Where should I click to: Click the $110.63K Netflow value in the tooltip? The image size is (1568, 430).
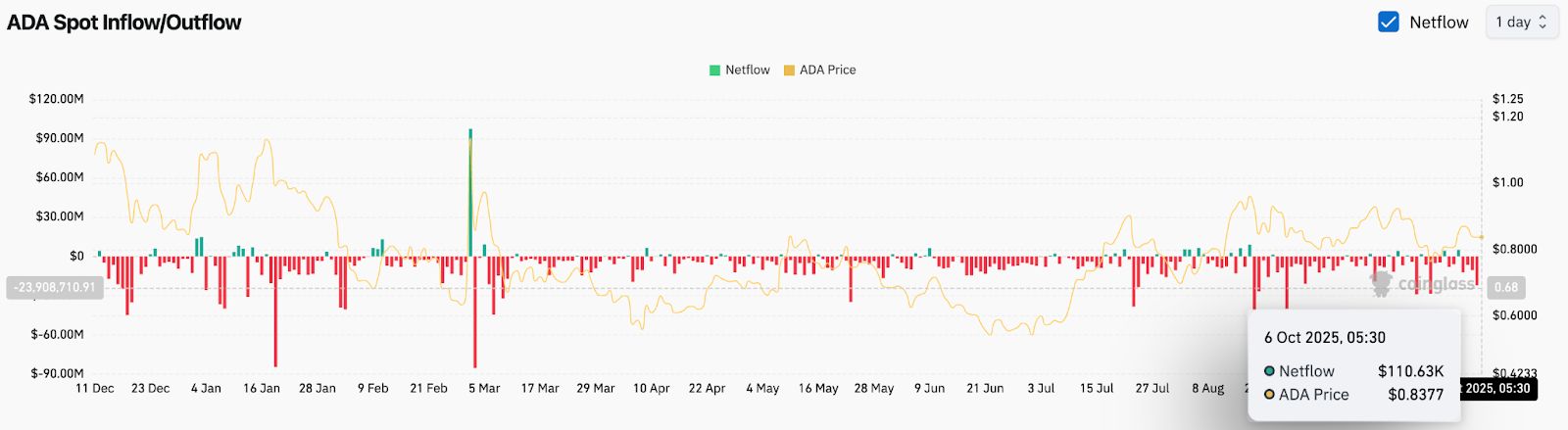tap(1410, 371)
